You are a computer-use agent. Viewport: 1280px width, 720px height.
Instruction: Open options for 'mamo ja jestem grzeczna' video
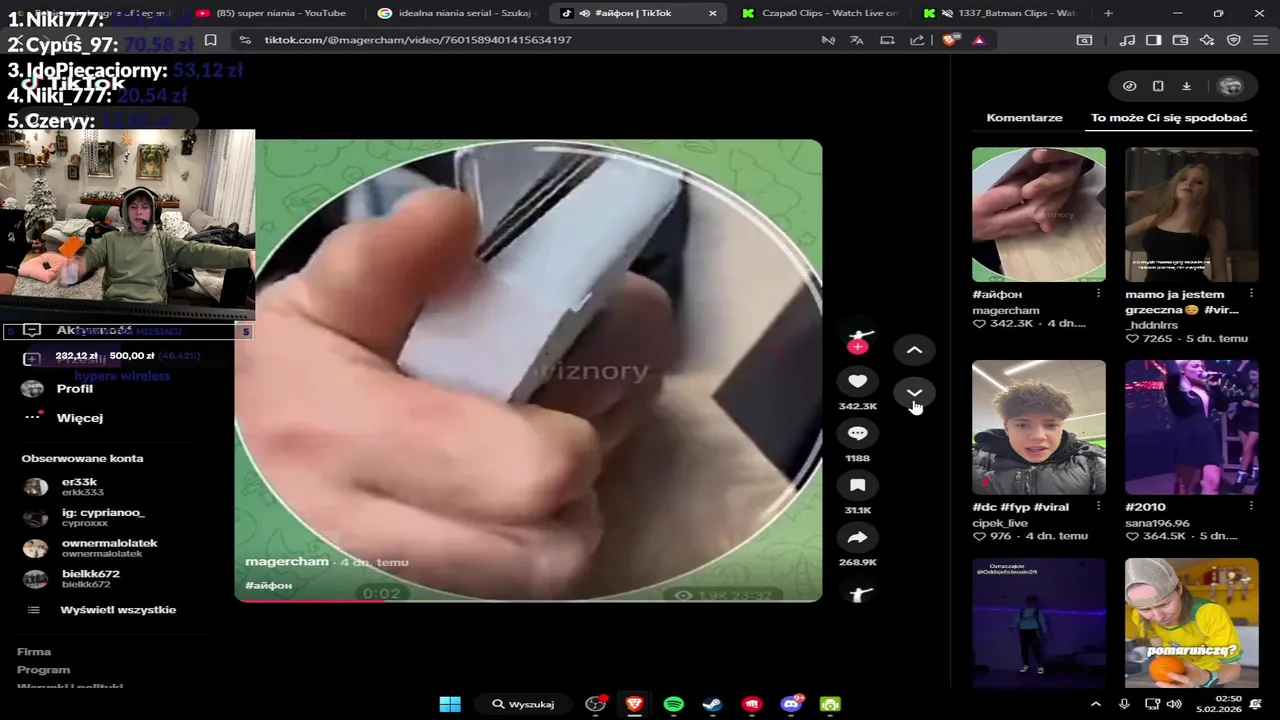click(x=1251, y=294)
